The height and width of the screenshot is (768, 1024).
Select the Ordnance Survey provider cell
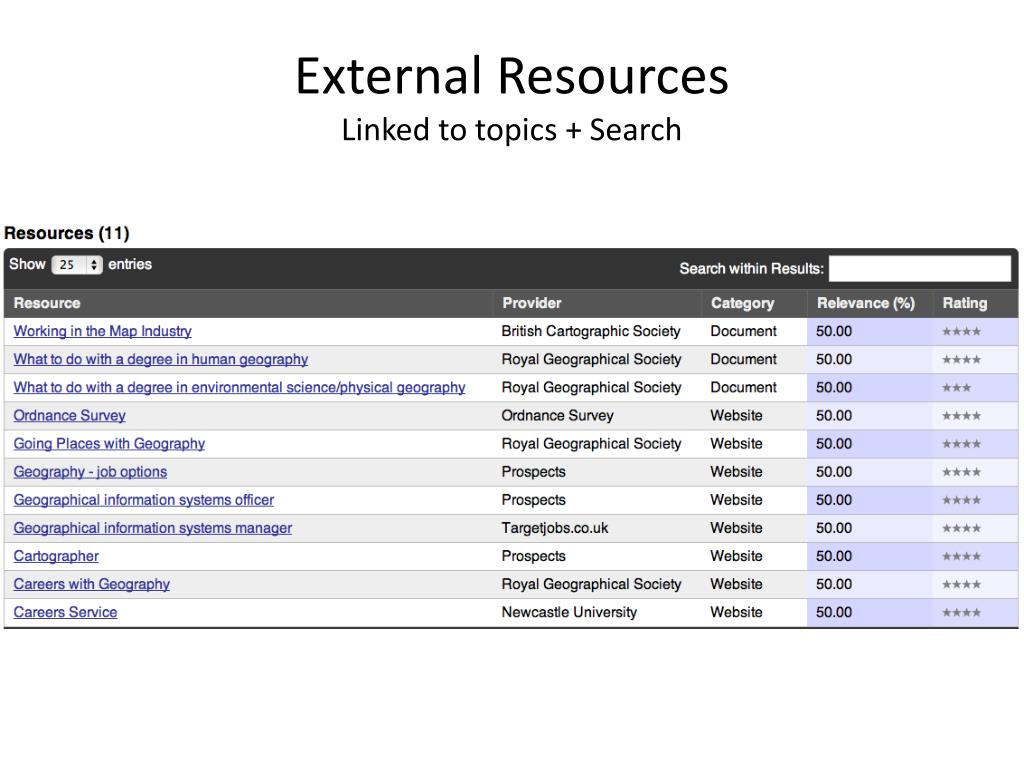[x=557, y=415]
